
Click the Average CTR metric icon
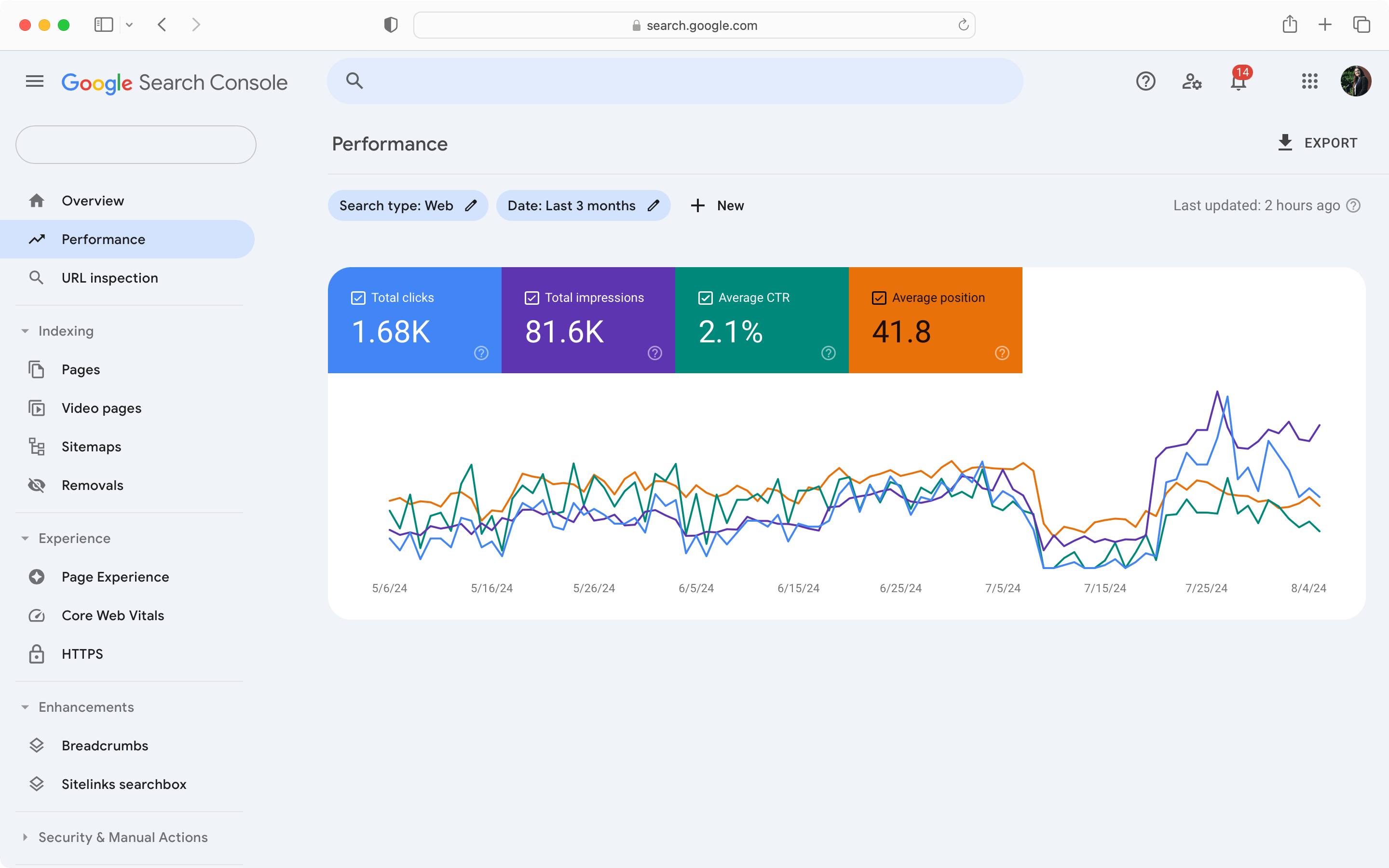(705, 297)
